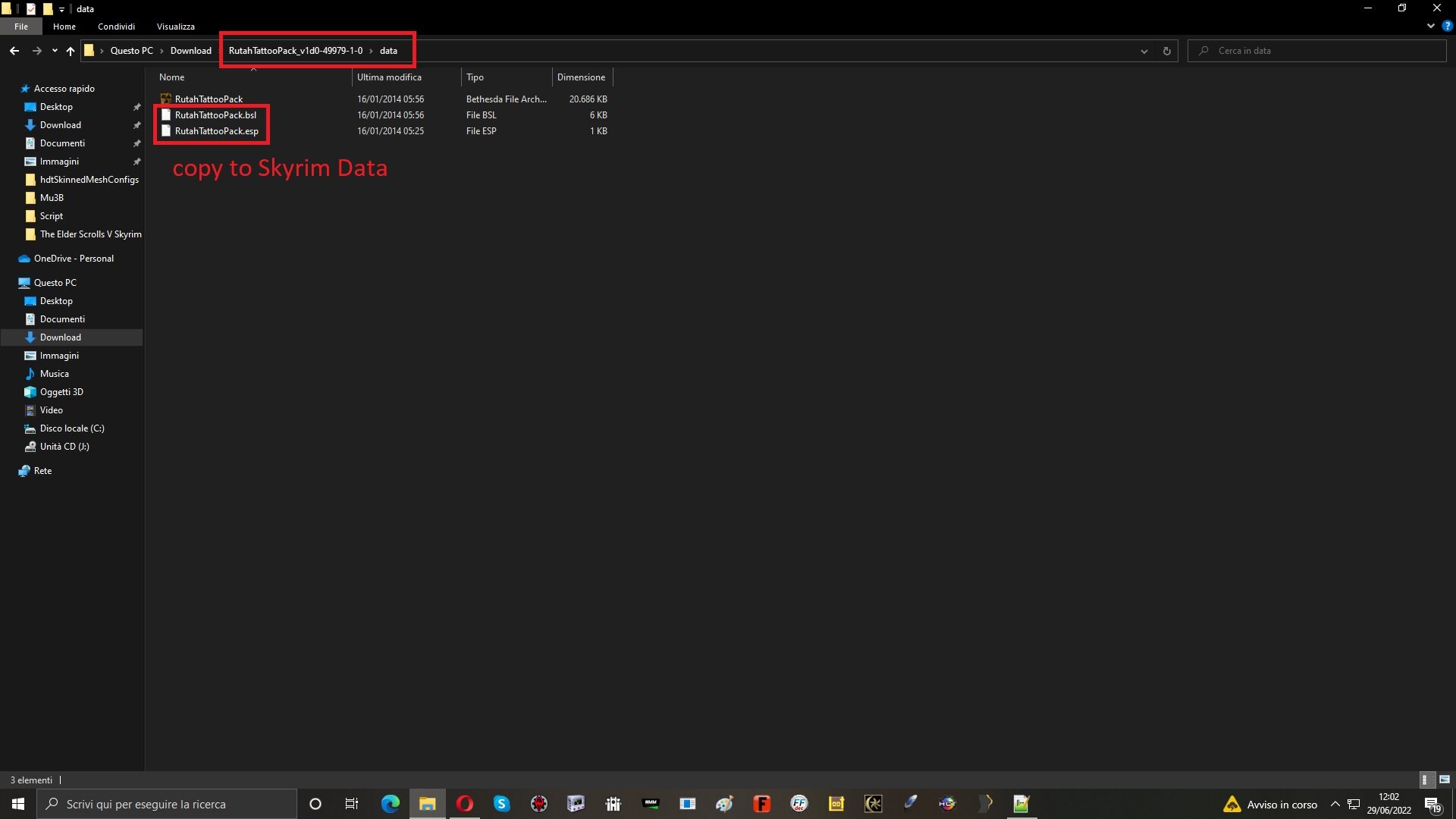The image size is (1456, 819).
Task: Open the Visualizza ribbon tab
Action: click(x=176, y=26)
